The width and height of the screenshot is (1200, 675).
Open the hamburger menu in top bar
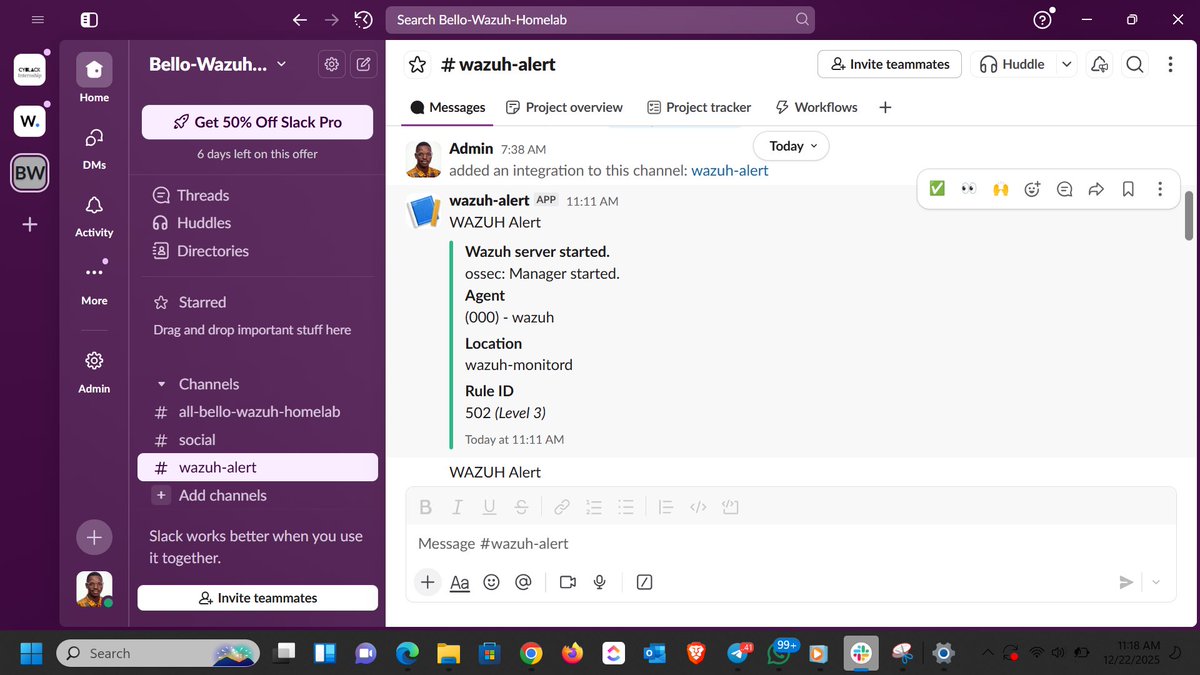(x=38, y=19)
